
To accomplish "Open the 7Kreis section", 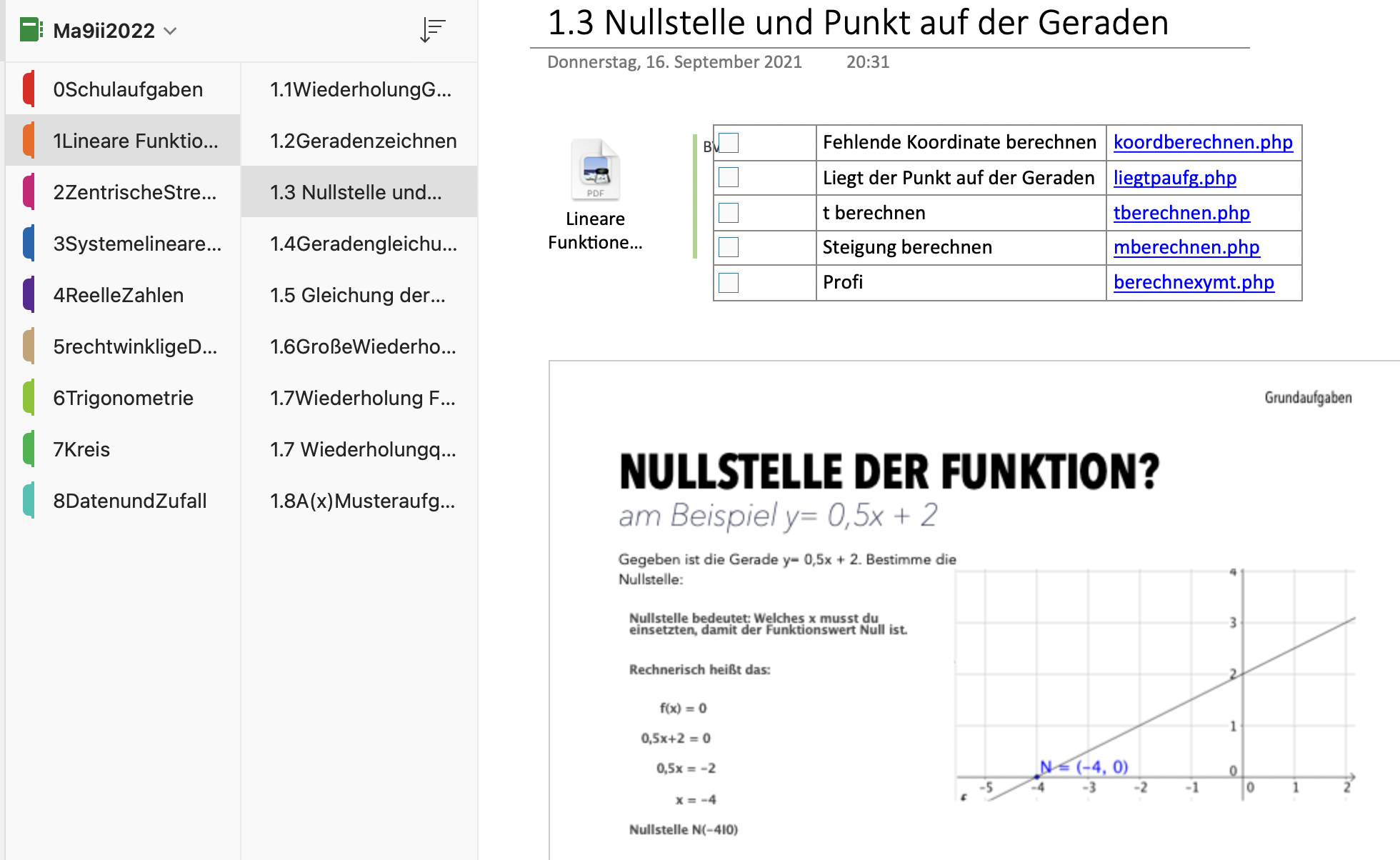I will (81, 449).
